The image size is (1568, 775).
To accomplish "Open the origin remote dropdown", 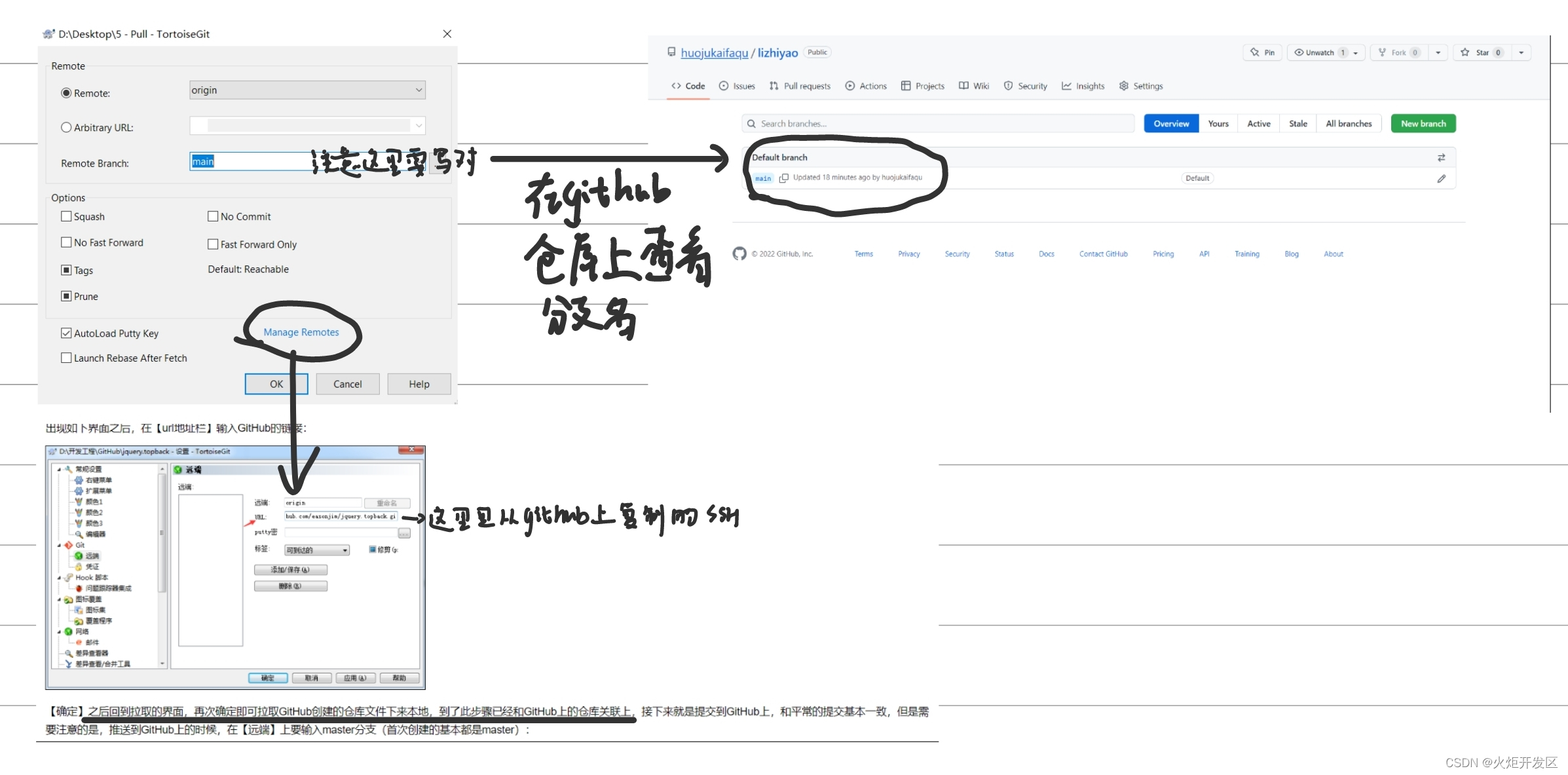I will [307, 90].
